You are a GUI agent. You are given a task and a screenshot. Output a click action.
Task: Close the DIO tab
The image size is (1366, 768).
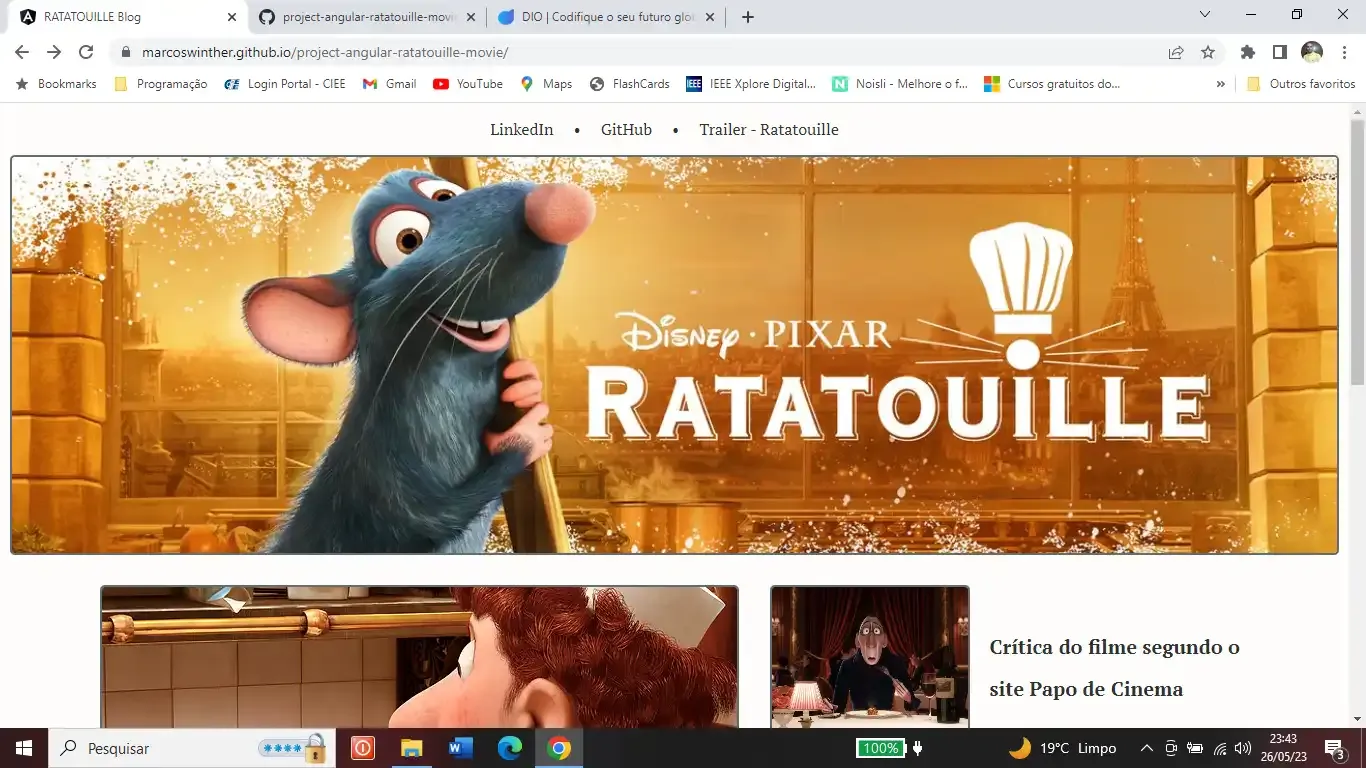click(710, 17)
